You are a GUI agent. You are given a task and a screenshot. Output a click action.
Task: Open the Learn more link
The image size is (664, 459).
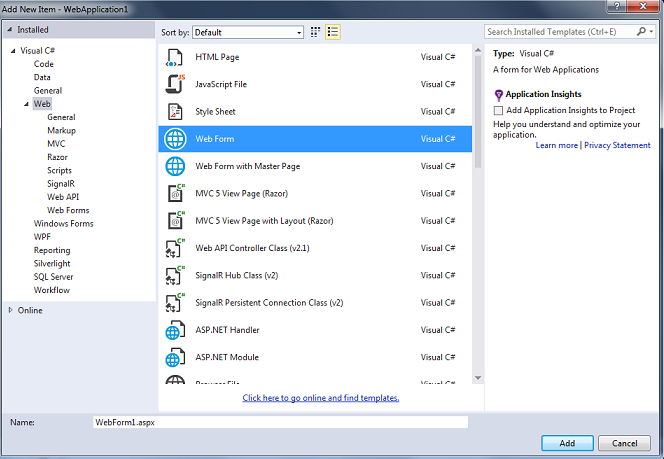point(556,145)
